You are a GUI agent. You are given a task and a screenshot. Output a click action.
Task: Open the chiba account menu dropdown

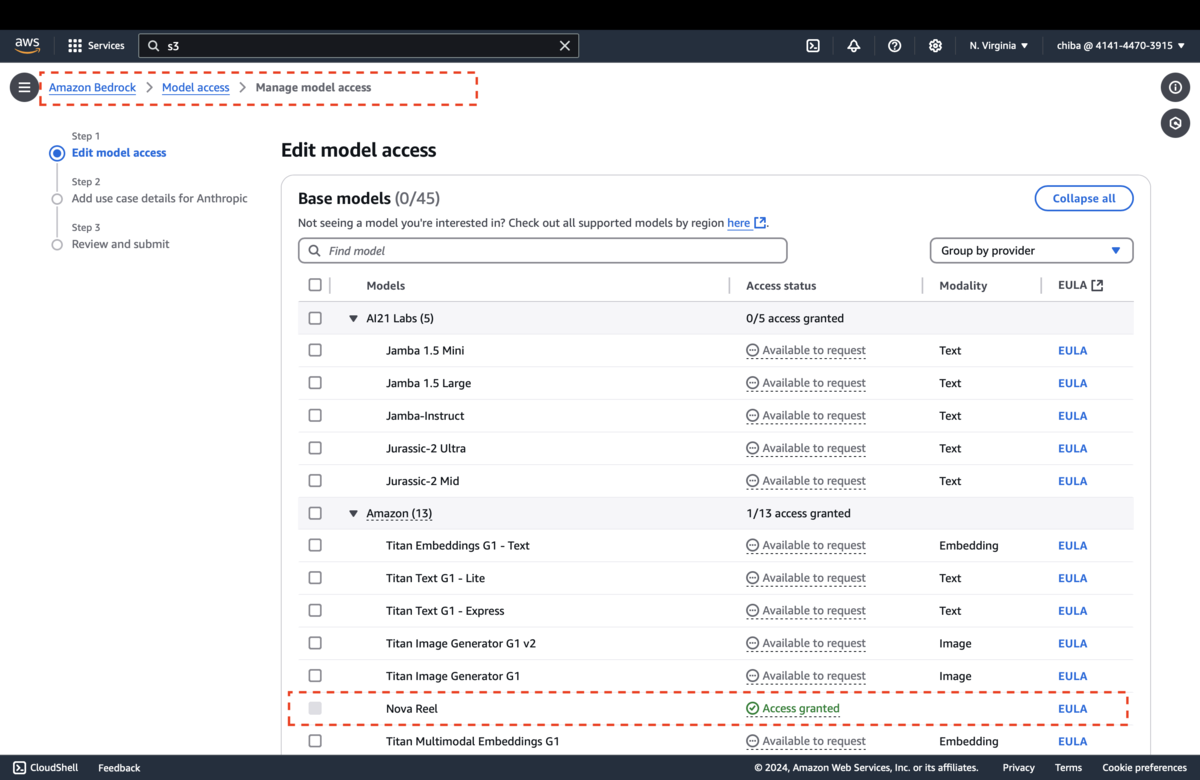1120,46
